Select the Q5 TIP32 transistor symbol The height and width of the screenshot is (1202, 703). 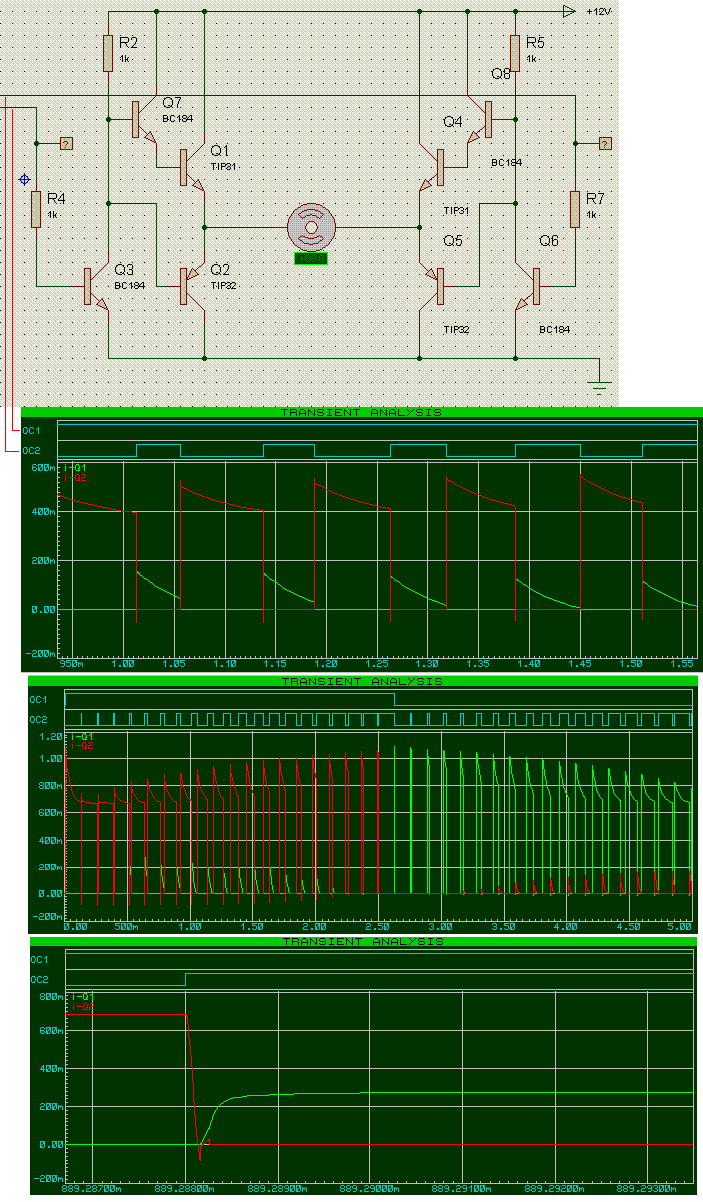[431, 288]
